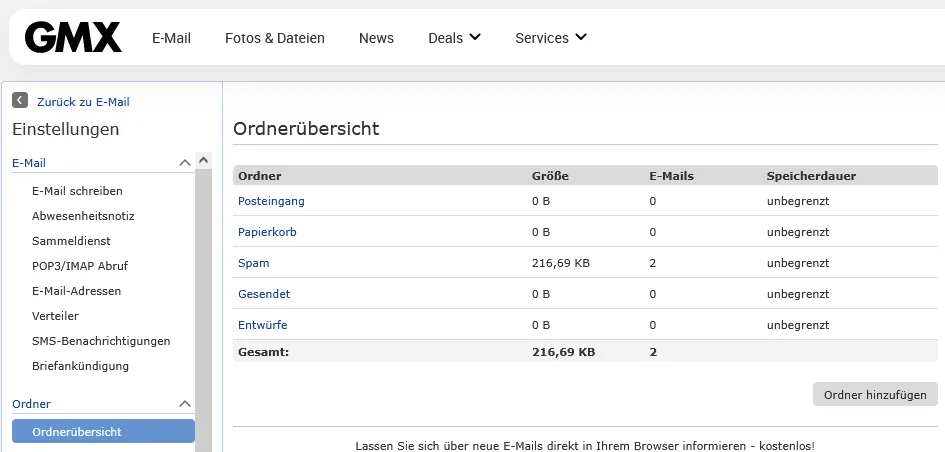
Task: Click the Ordner hinzufügen button
Action: pos(875,395)
